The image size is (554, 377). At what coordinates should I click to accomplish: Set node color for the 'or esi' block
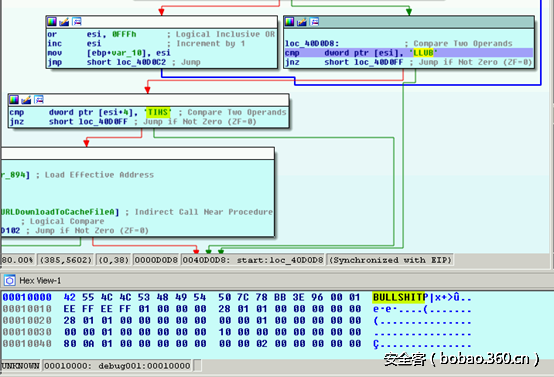(x=52, y=22)
